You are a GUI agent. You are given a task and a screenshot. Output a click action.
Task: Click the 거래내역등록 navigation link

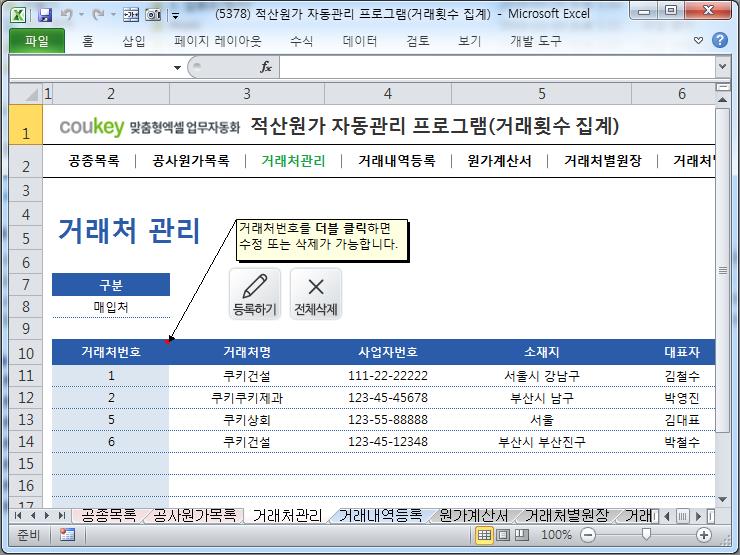coord(396,161)
